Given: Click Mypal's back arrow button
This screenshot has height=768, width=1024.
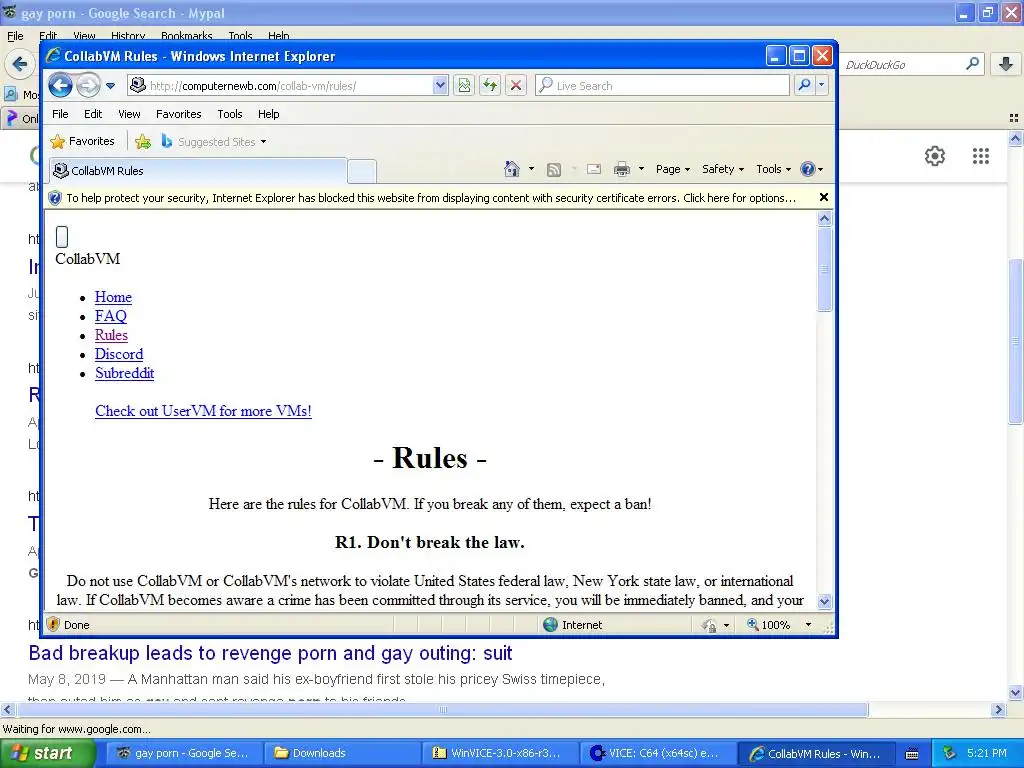Looking at the screenshot, I should pyautogui.click(x=20, y=64).
